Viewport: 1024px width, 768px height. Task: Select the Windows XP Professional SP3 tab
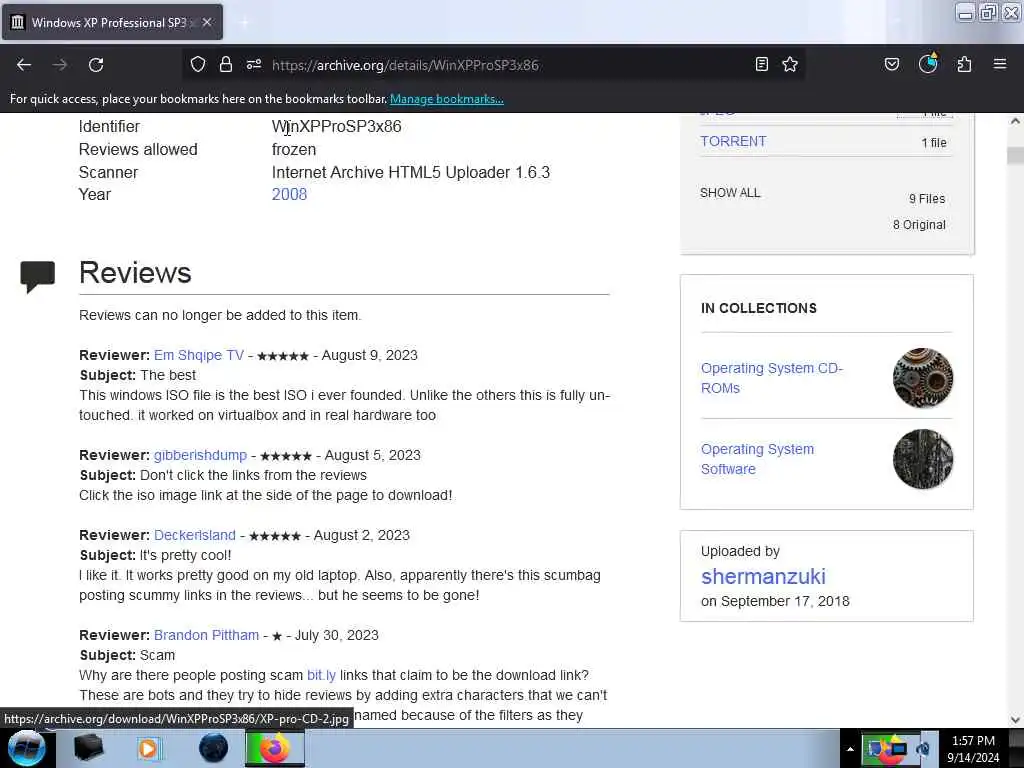112,22
